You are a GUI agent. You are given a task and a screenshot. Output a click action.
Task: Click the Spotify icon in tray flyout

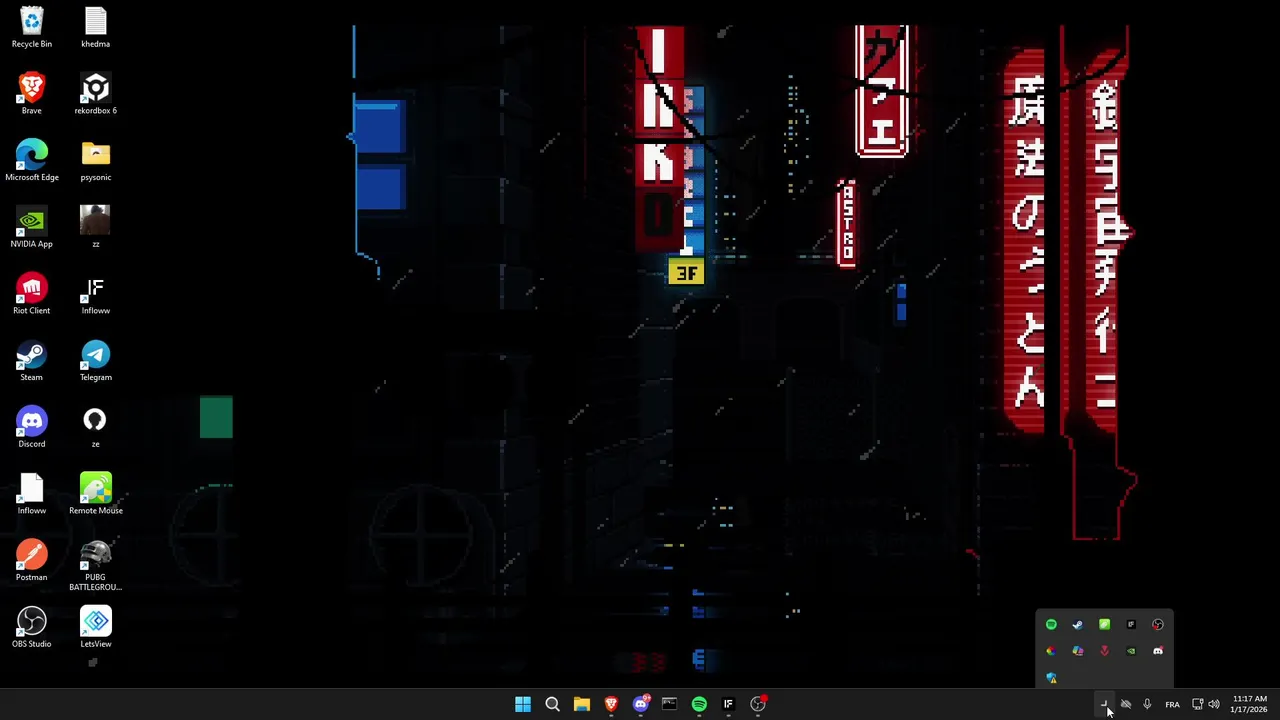coord(1051,625)
